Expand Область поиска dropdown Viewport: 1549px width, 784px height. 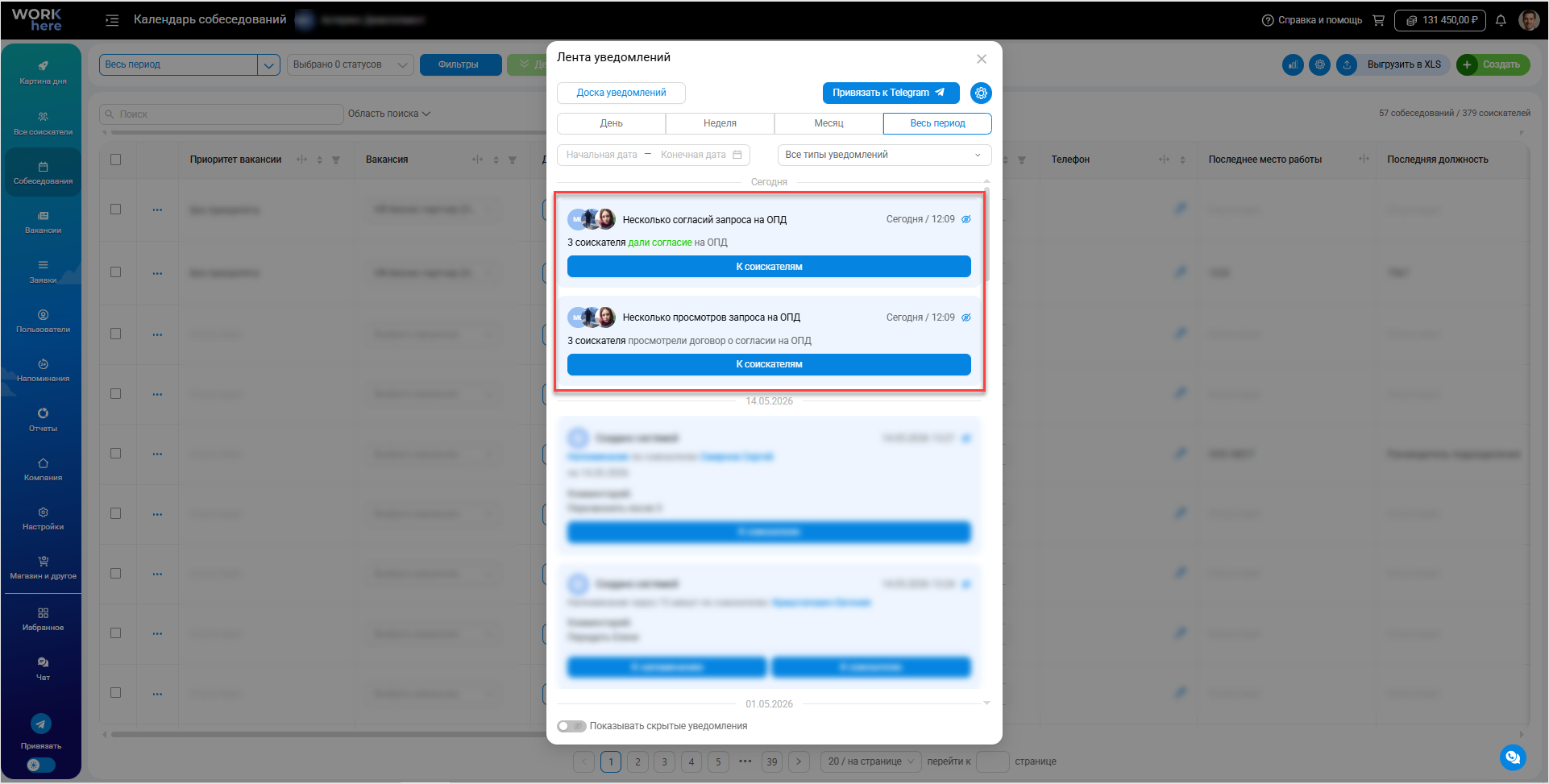tap(389, 114)
